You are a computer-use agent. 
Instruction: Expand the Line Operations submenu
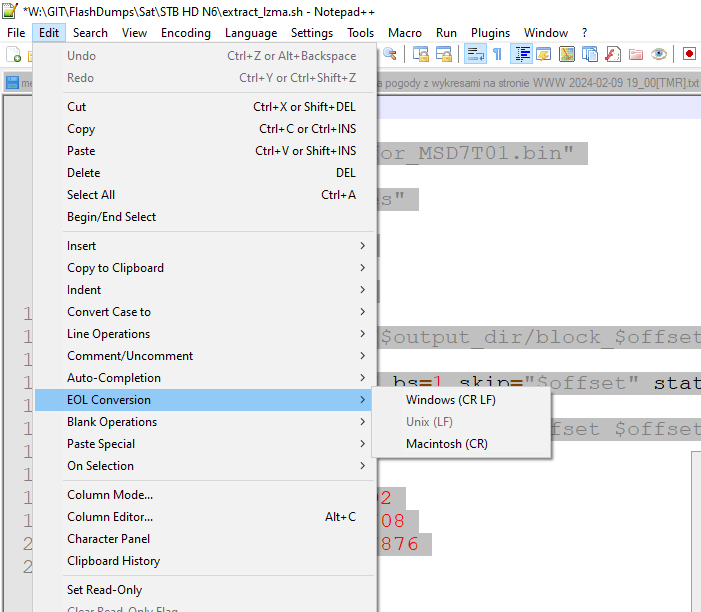(x=205, y=334)
